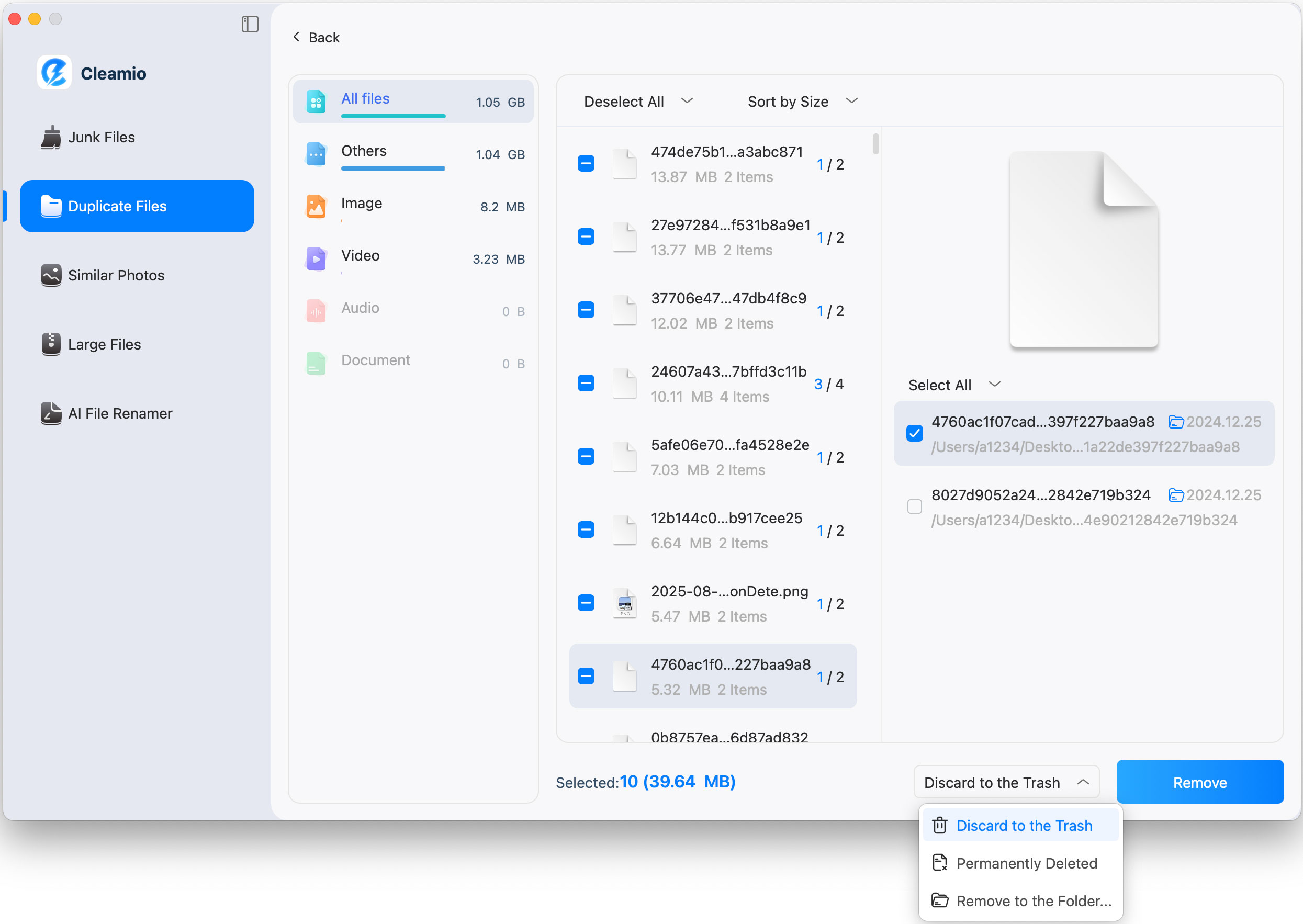Open the Video duplicates category
The height and width of the screenshot is (924, 1303).
(360, 255)
